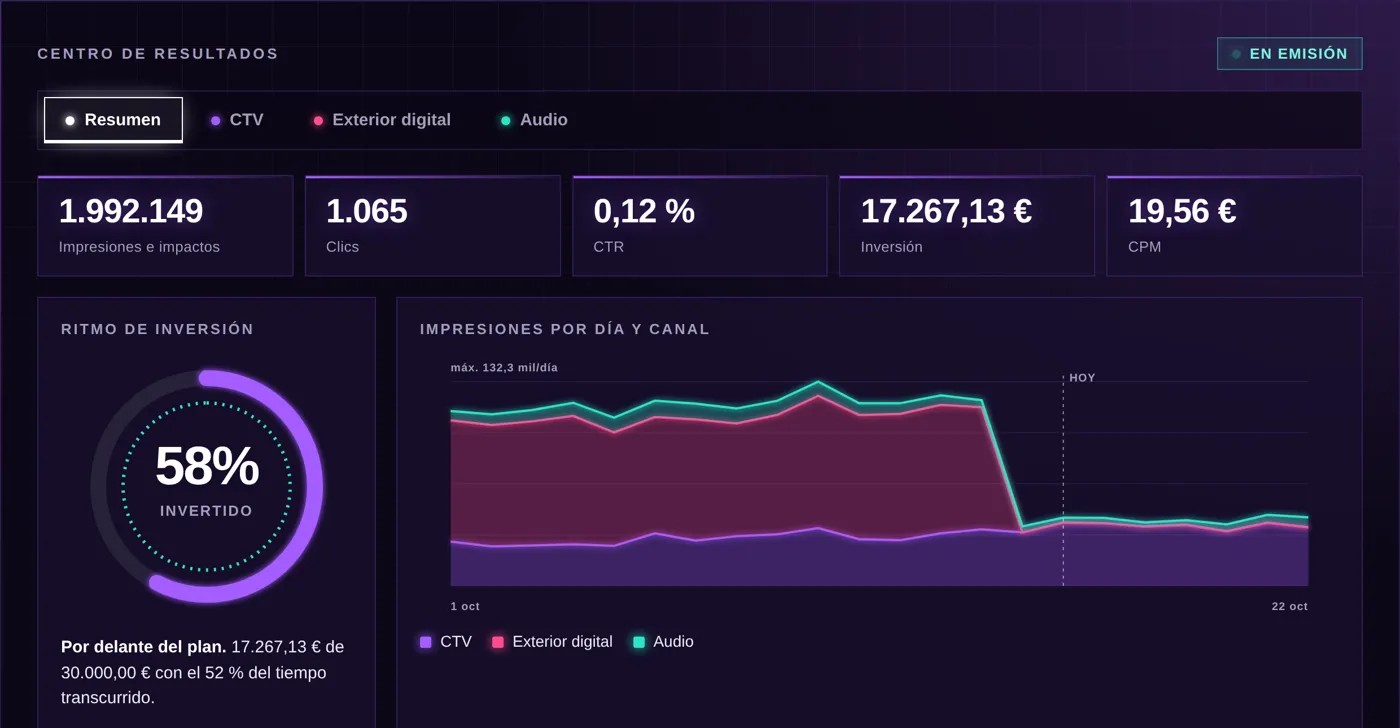The height and width of the screenshot is (728, 1400).
Task: Toggle the CTV series in the chart legend
Action: [x=446, y=642]
